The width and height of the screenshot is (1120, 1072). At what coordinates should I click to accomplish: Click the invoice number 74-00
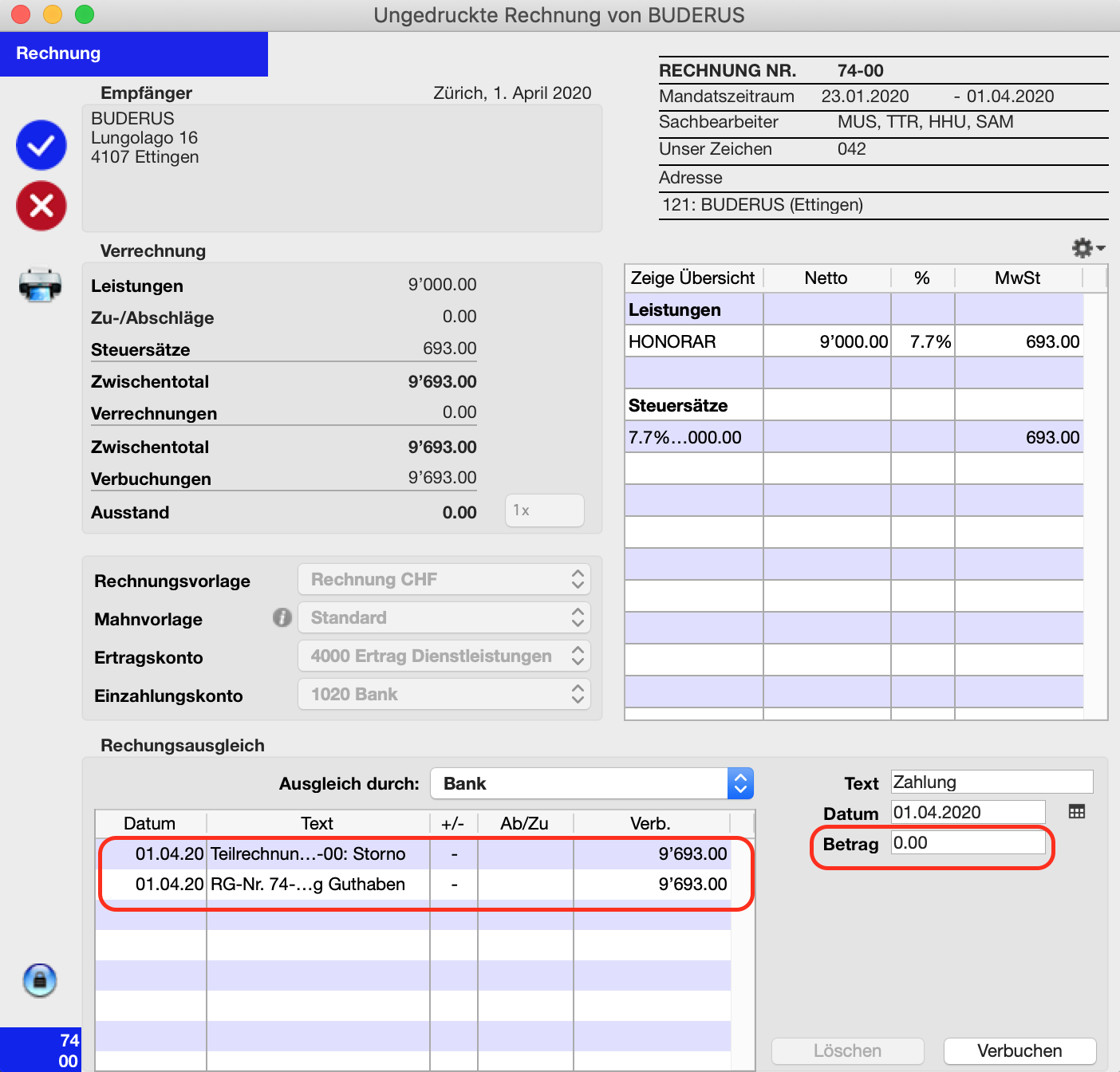pos(860,70)
